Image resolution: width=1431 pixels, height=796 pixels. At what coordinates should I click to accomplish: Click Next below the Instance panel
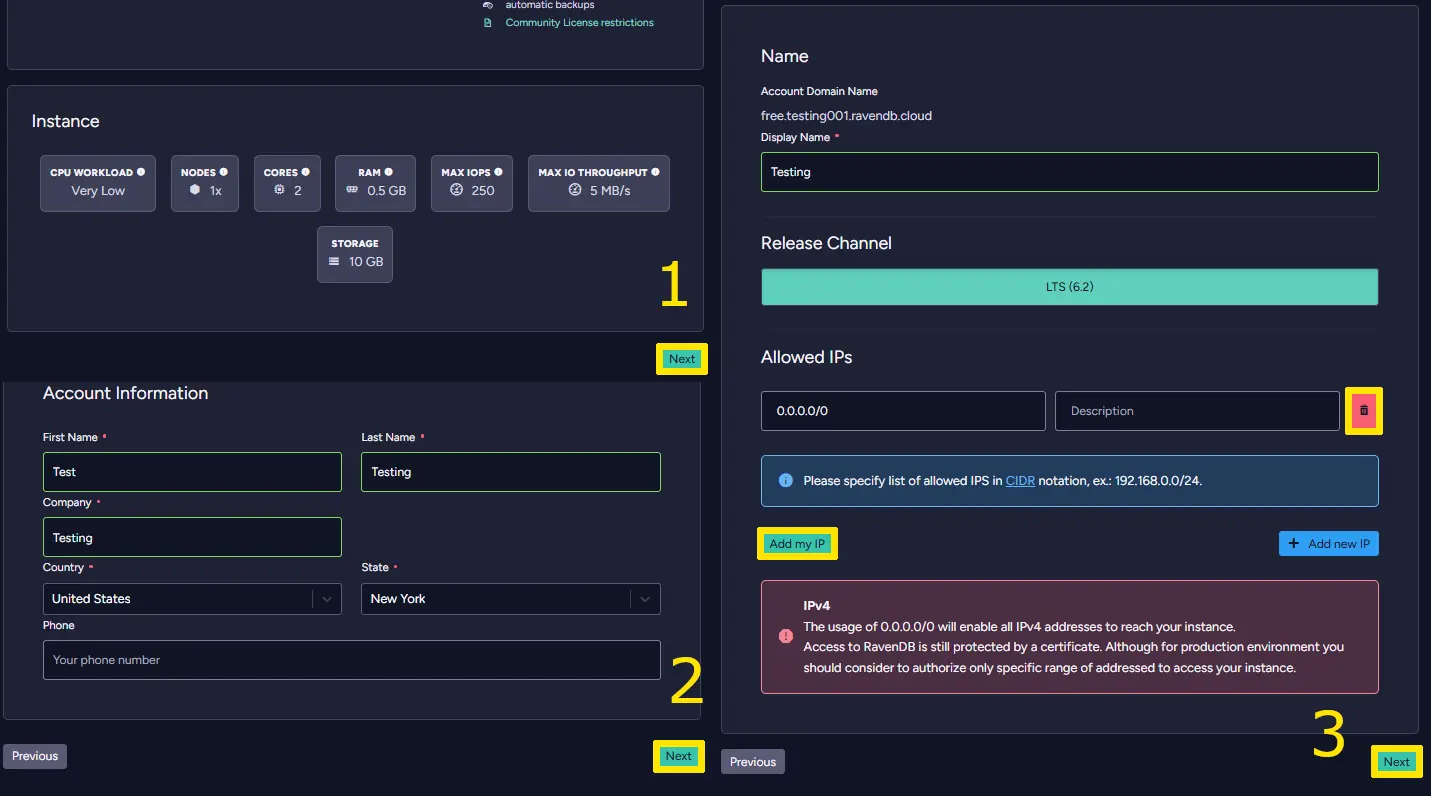coord(682,359)
